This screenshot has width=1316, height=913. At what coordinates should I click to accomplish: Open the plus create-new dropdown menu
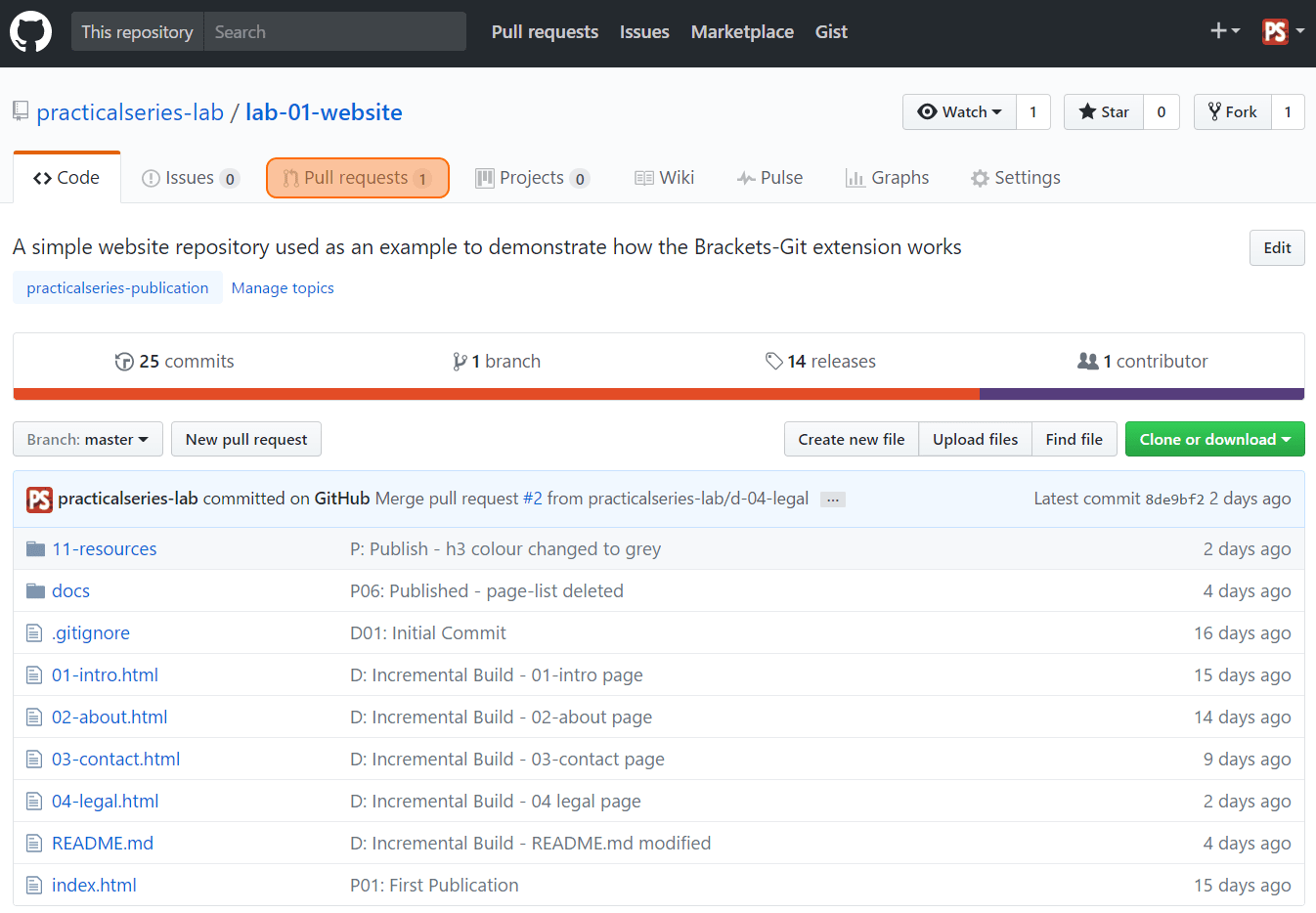1225,31
